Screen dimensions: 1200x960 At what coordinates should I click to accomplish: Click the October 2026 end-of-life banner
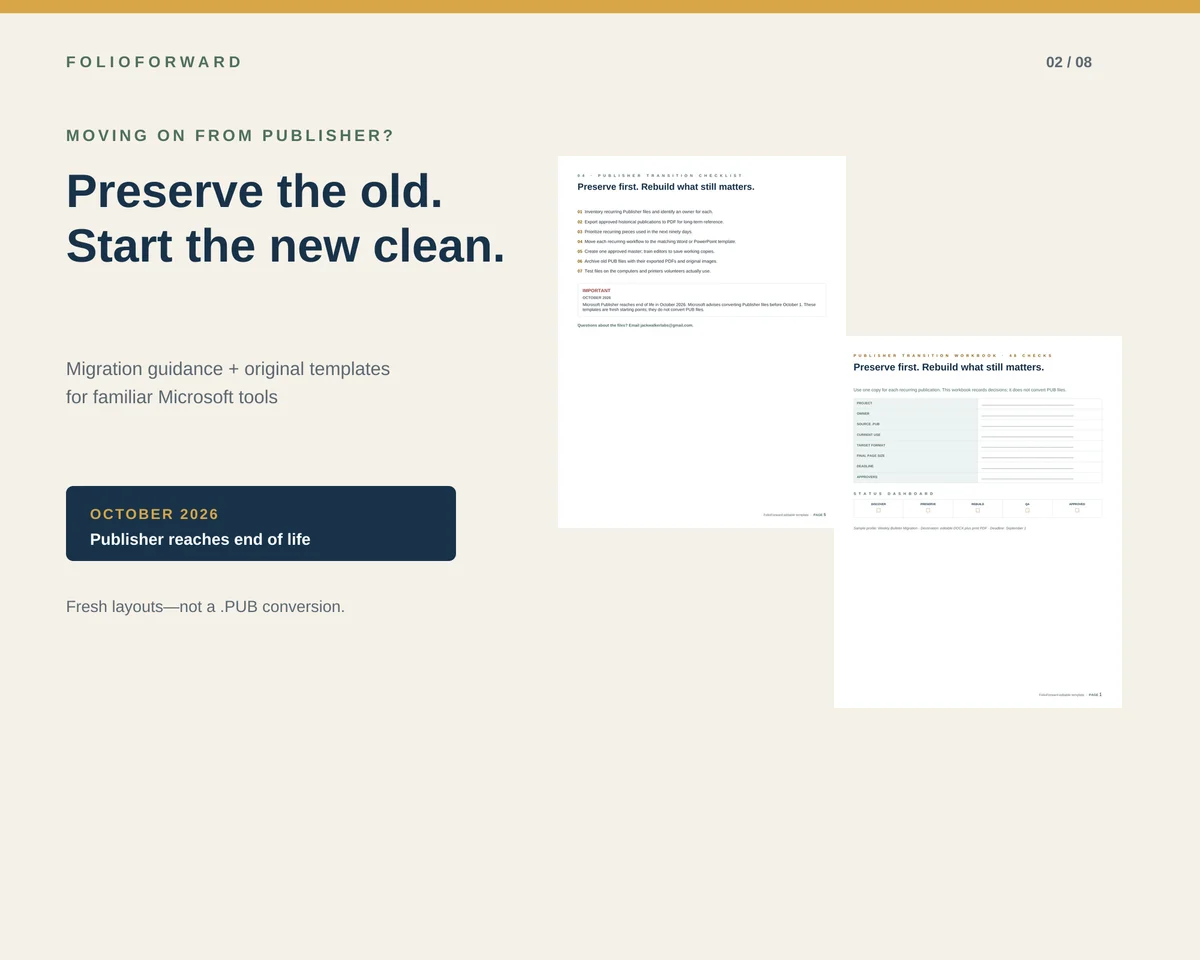[261, 523]
